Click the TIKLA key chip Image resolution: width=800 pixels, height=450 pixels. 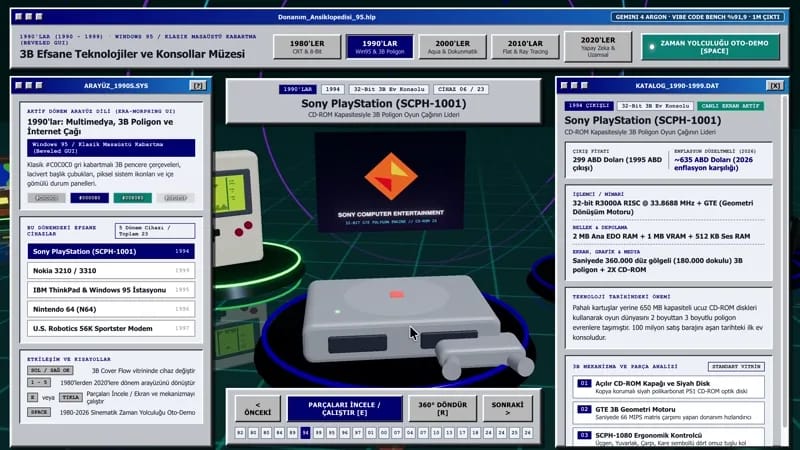point(71,397)
